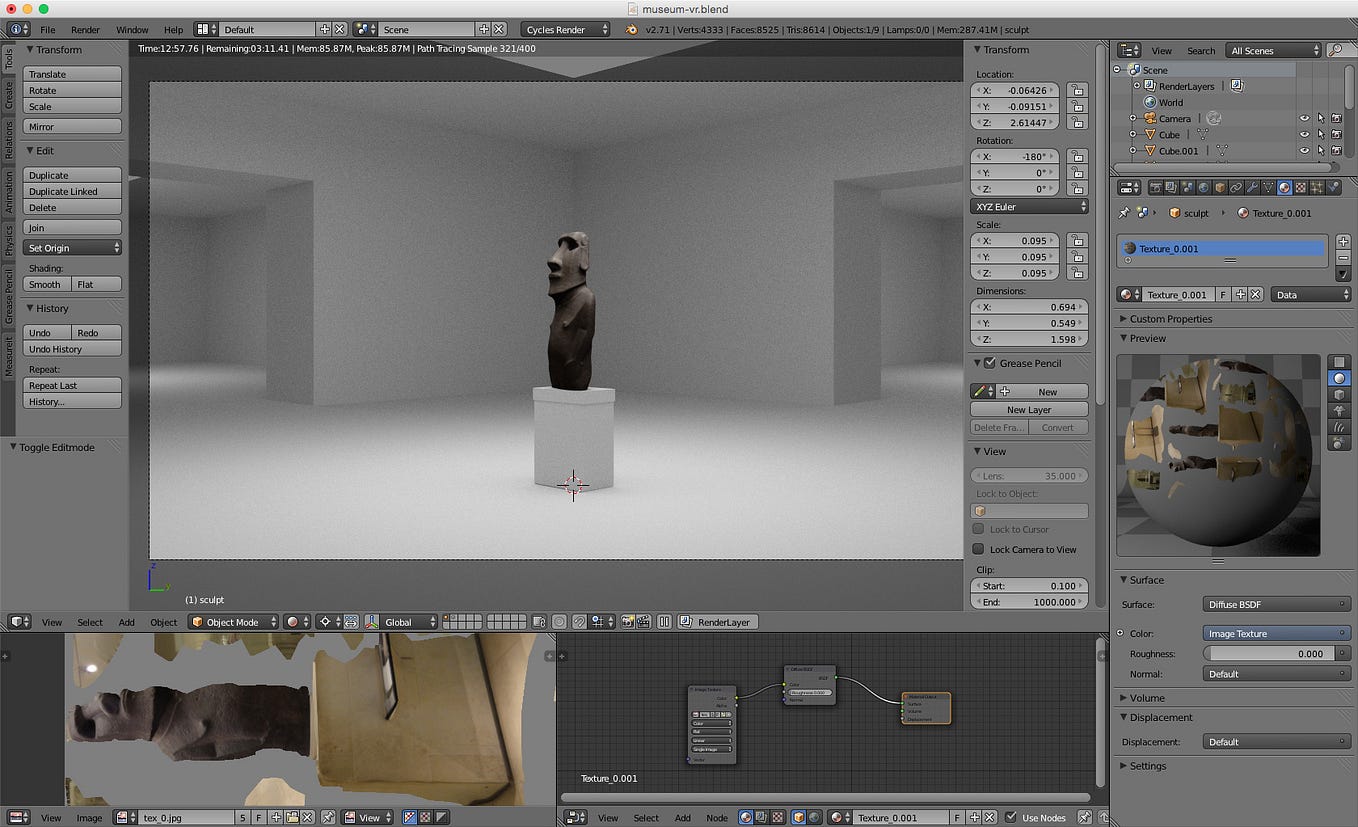This screenshot has height=827, width=1358.
Task: Click the outliner search magnifier icon
Action: coord(1335,50)
